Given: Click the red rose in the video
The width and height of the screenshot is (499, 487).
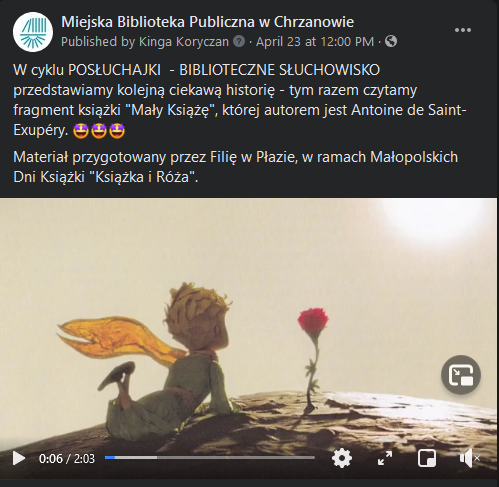Looking at the screenshot, I should (x=313, y=321).
